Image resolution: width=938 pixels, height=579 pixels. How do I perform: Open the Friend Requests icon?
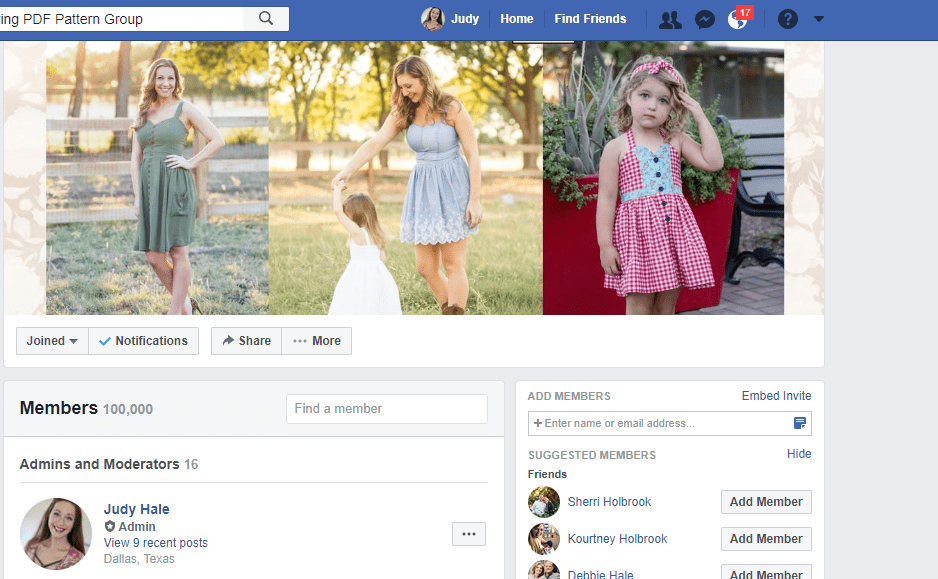point(670,19)
